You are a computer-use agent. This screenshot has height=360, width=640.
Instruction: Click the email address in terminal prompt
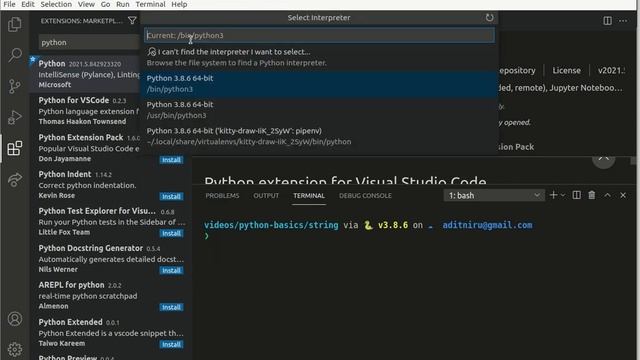click(487, 225)
